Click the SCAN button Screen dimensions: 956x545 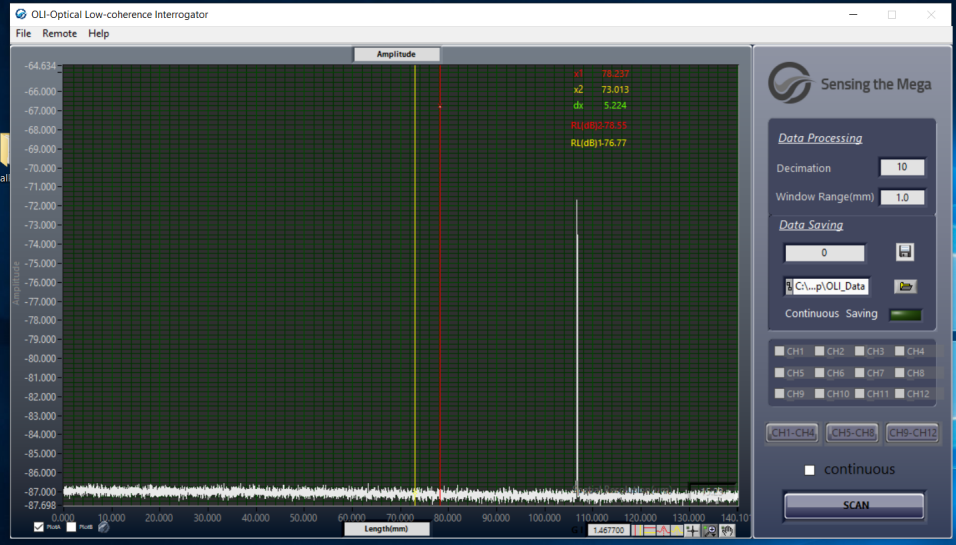tap(854, 505)
